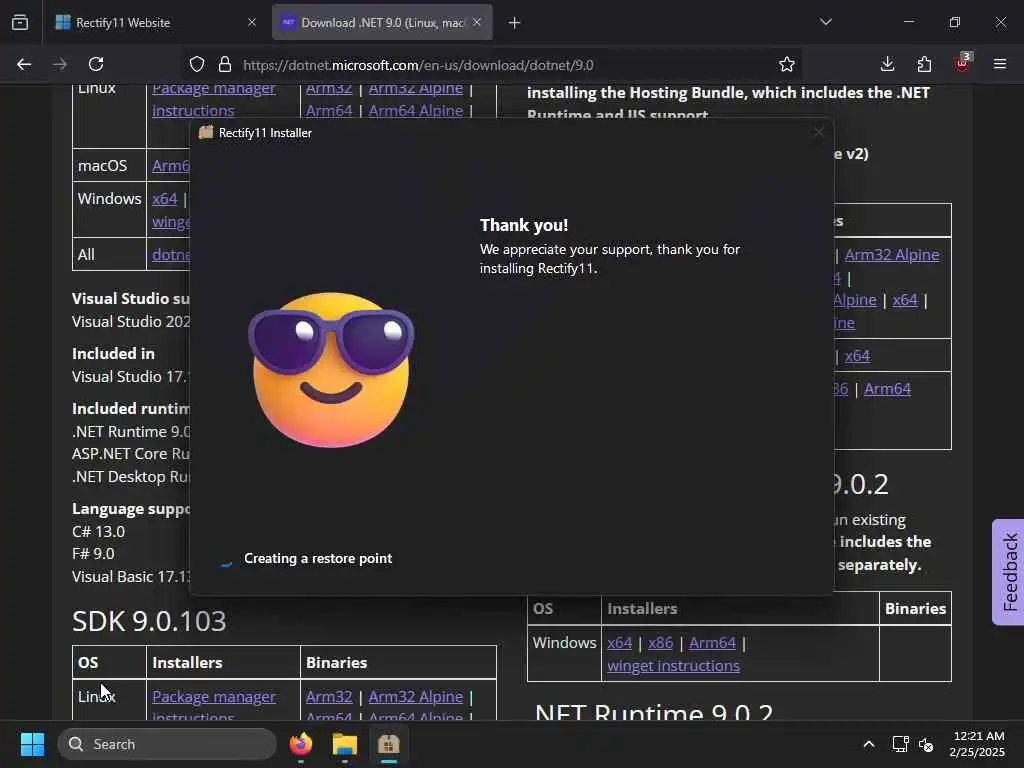Click the network status tray icon
The width and height of the screenshot is (1024, 768).
click(x=900, y=744)
